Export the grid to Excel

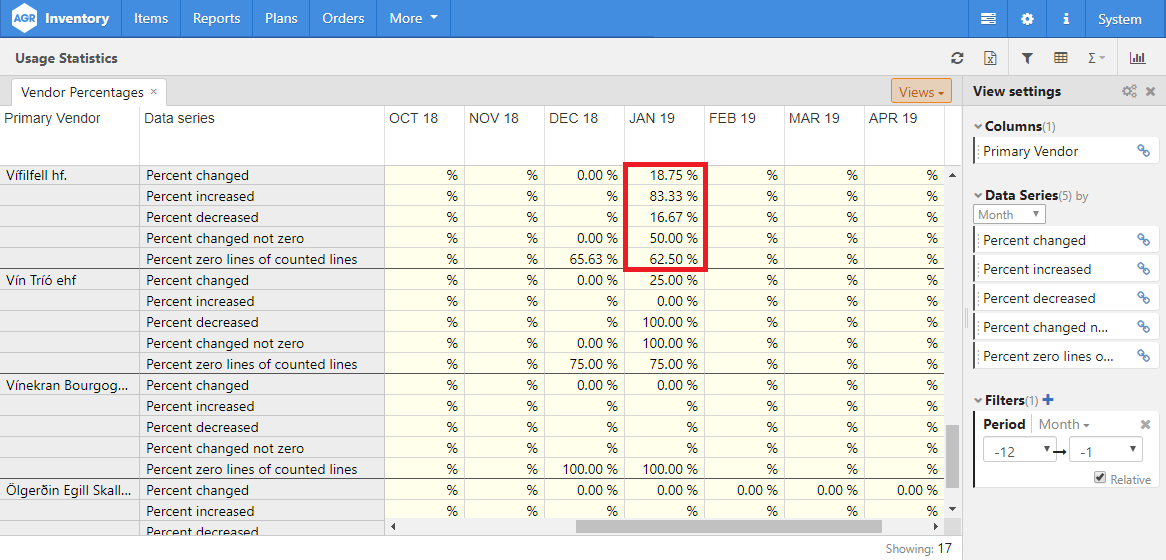[x=990, y=59]
